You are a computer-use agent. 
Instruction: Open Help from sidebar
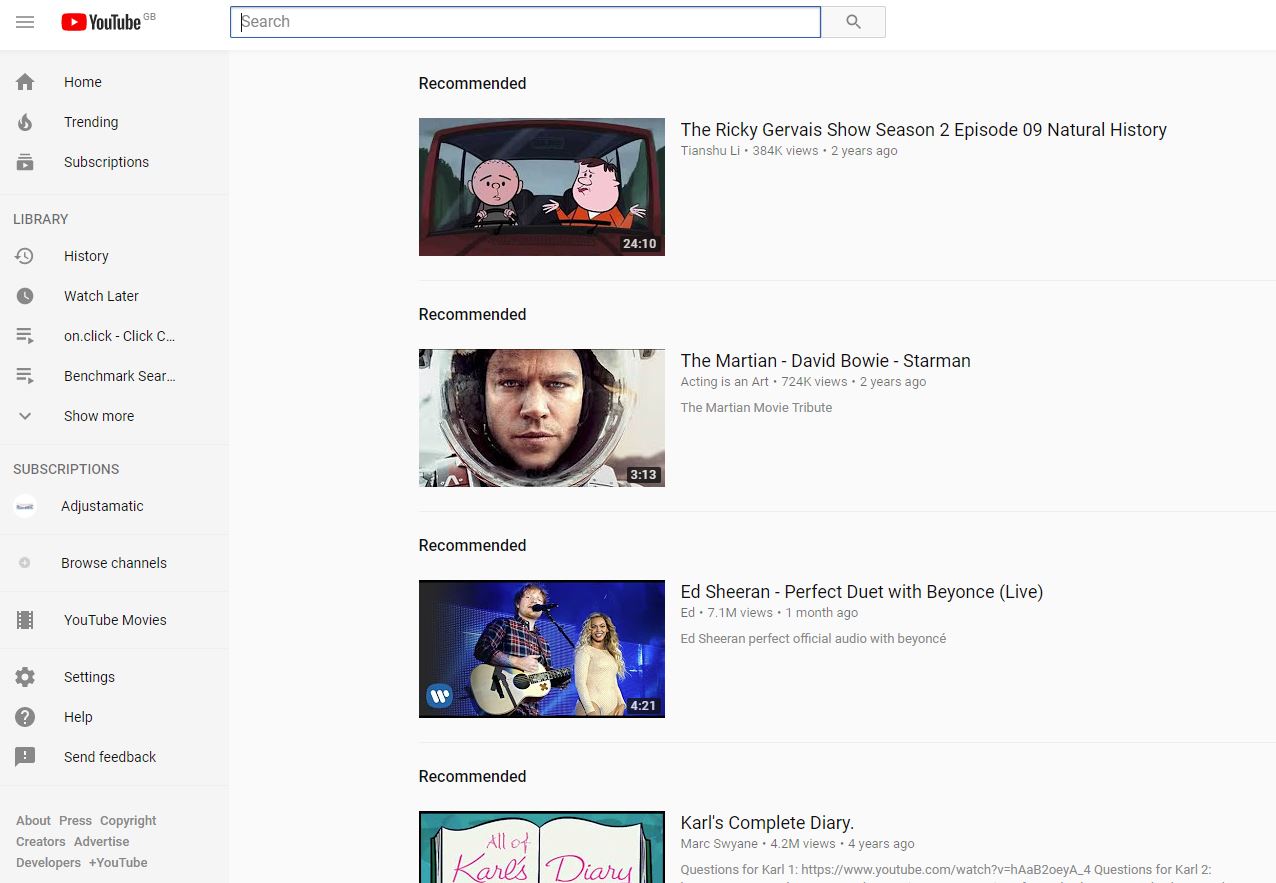point(114,717)
